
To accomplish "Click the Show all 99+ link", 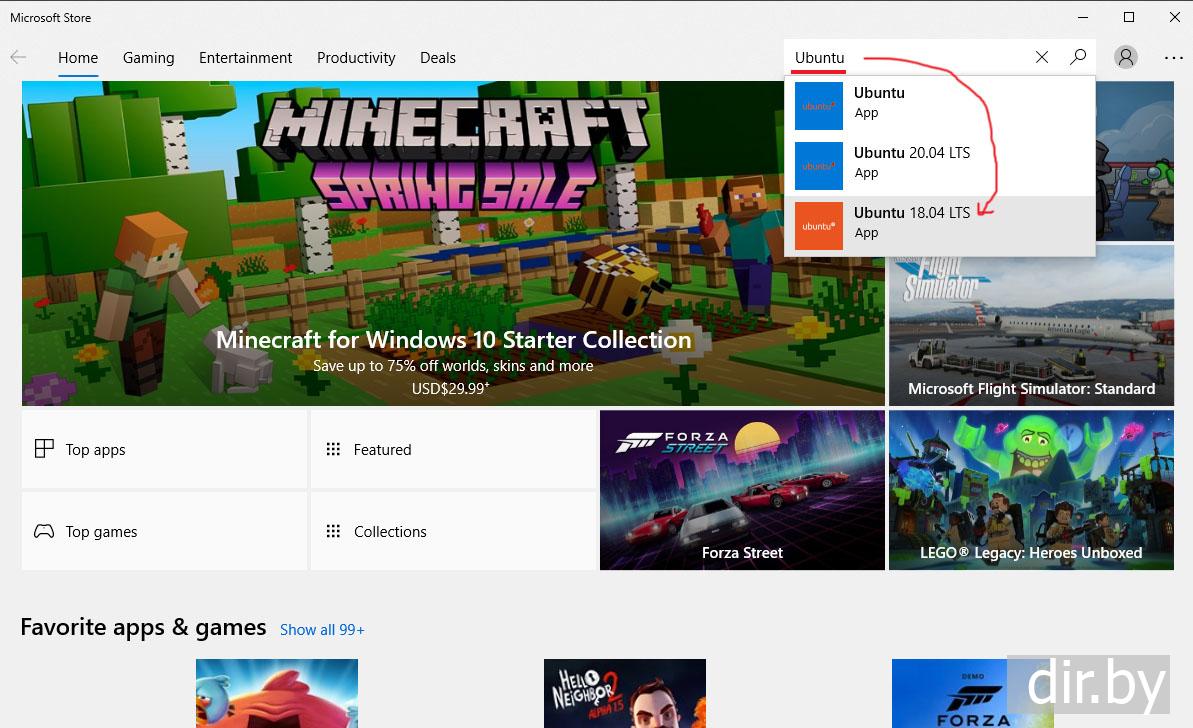I will [x=322, y=630].
